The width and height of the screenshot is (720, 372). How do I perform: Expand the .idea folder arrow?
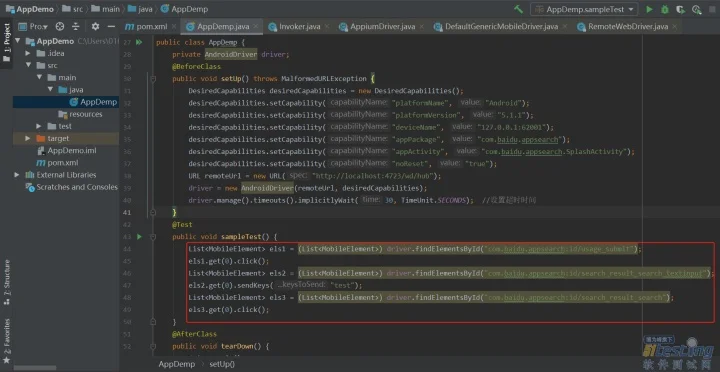click(x=28, y=53)
